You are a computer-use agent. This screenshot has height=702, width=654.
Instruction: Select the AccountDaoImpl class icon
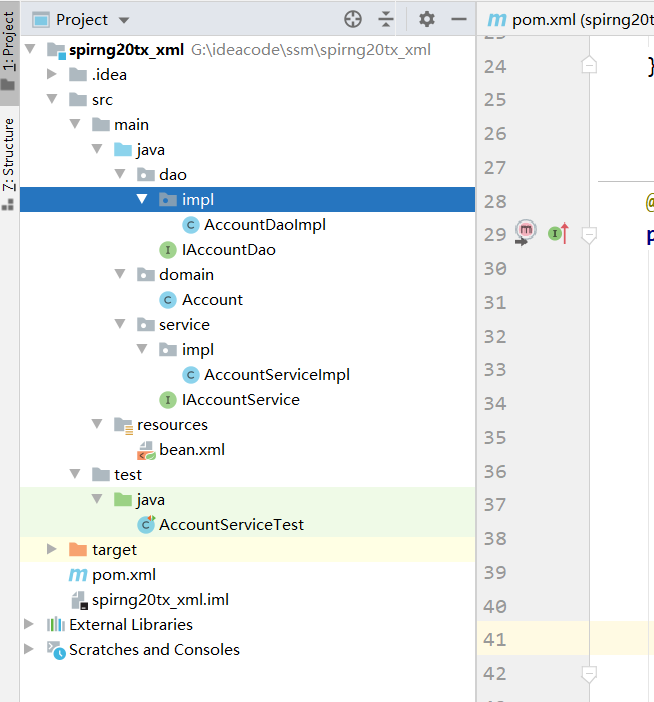tap(191, 225)
